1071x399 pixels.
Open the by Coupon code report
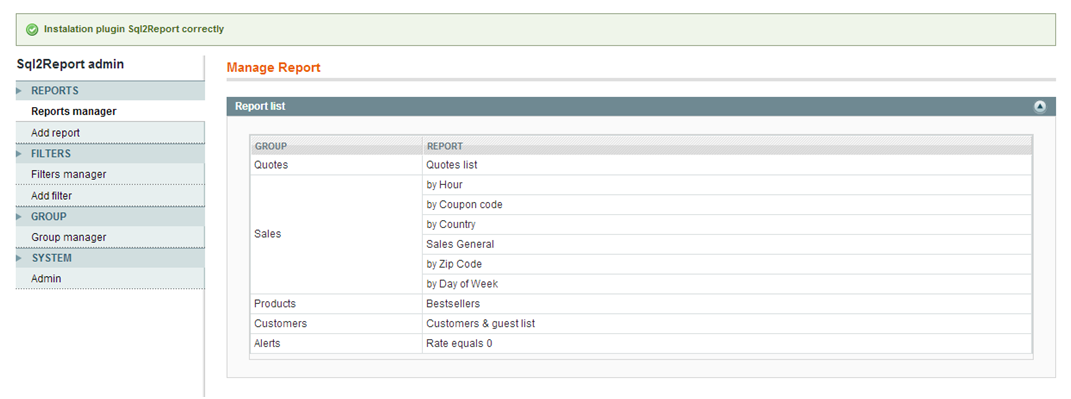[464, 204]
